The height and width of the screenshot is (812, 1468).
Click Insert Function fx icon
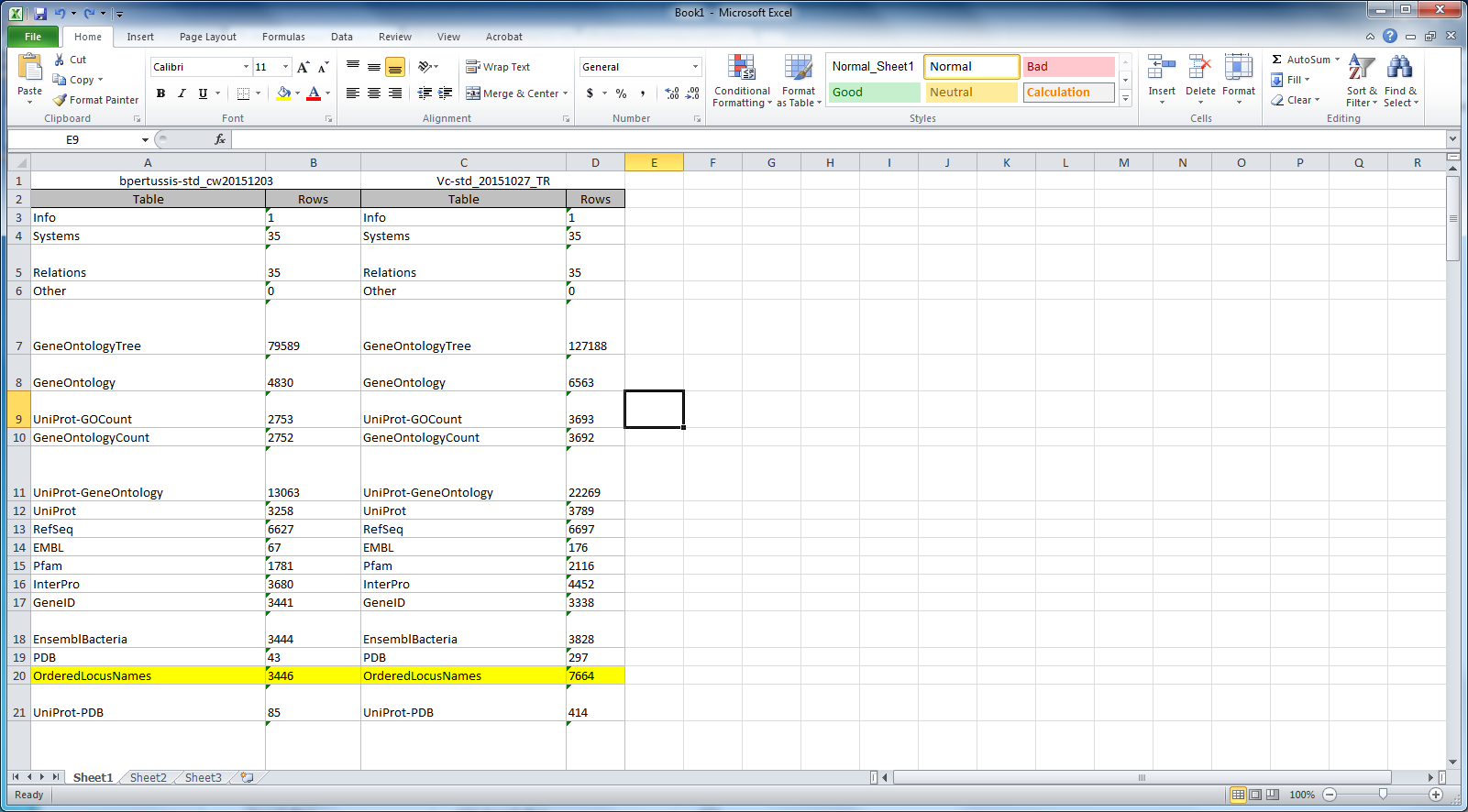(220, 139)
